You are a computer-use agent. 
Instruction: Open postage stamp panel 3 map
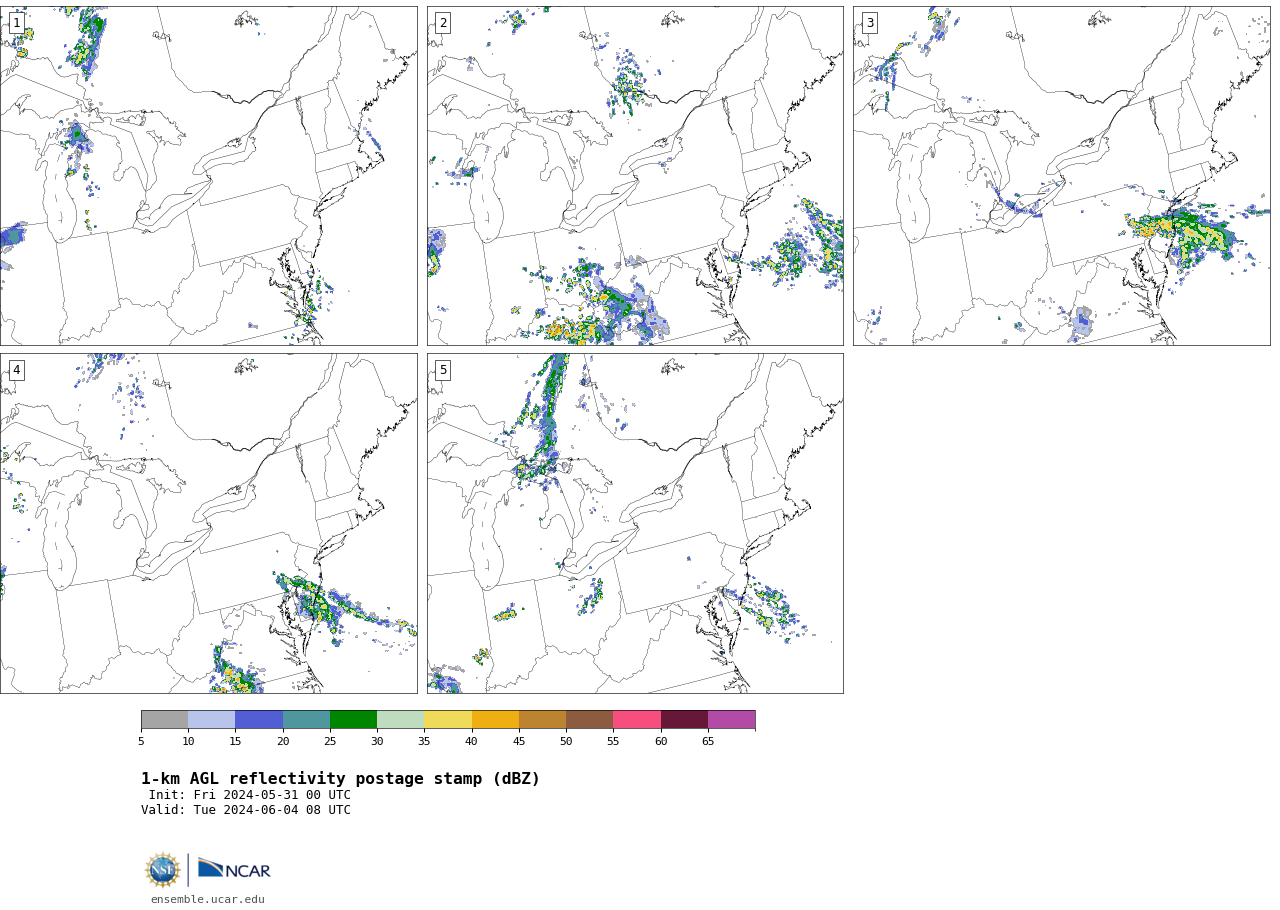coord(1061,176)
